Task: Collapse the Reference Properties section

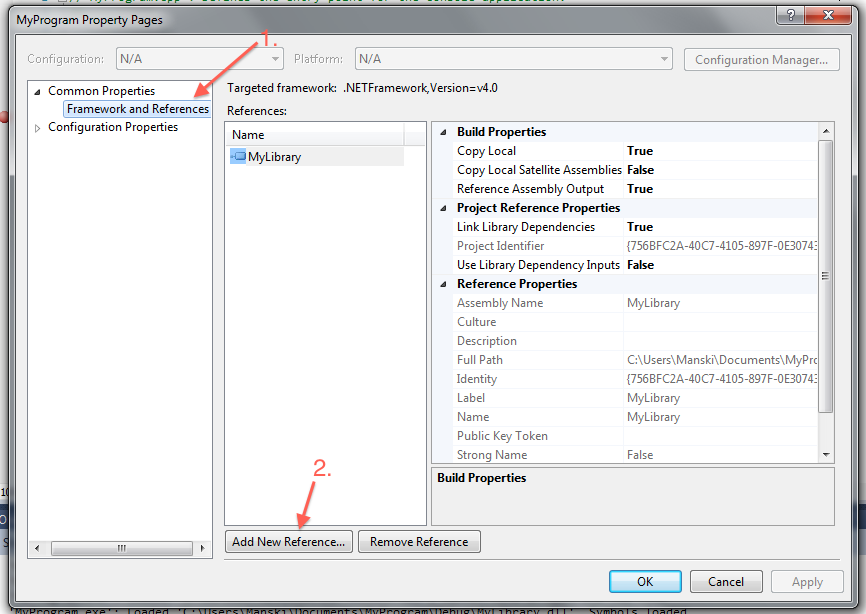Action: pyautogui.click(x=443, y=284)
